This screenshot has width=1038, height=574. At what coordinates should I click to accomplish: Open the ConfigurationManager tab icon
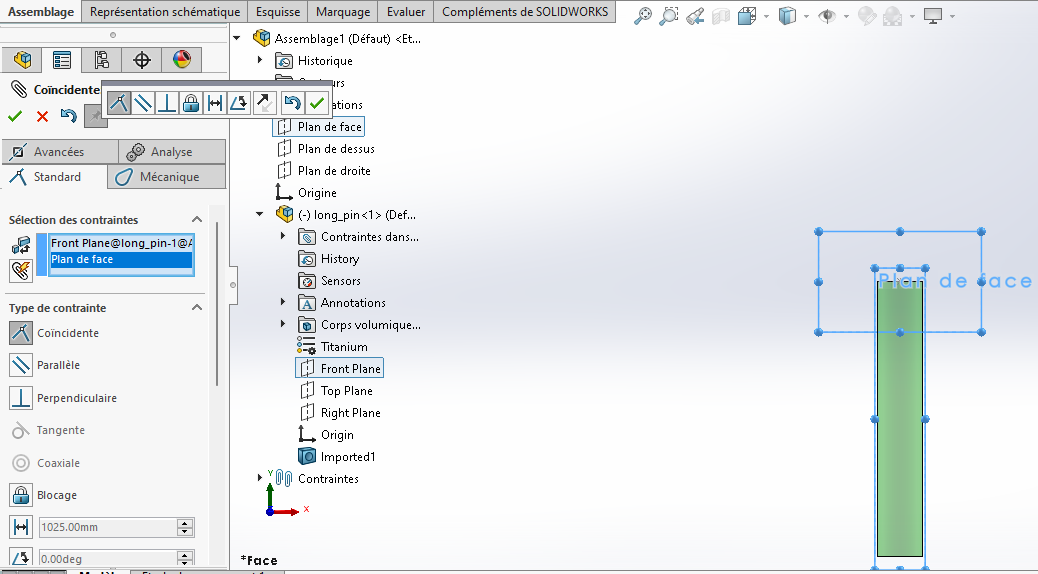tap(101, 60)
